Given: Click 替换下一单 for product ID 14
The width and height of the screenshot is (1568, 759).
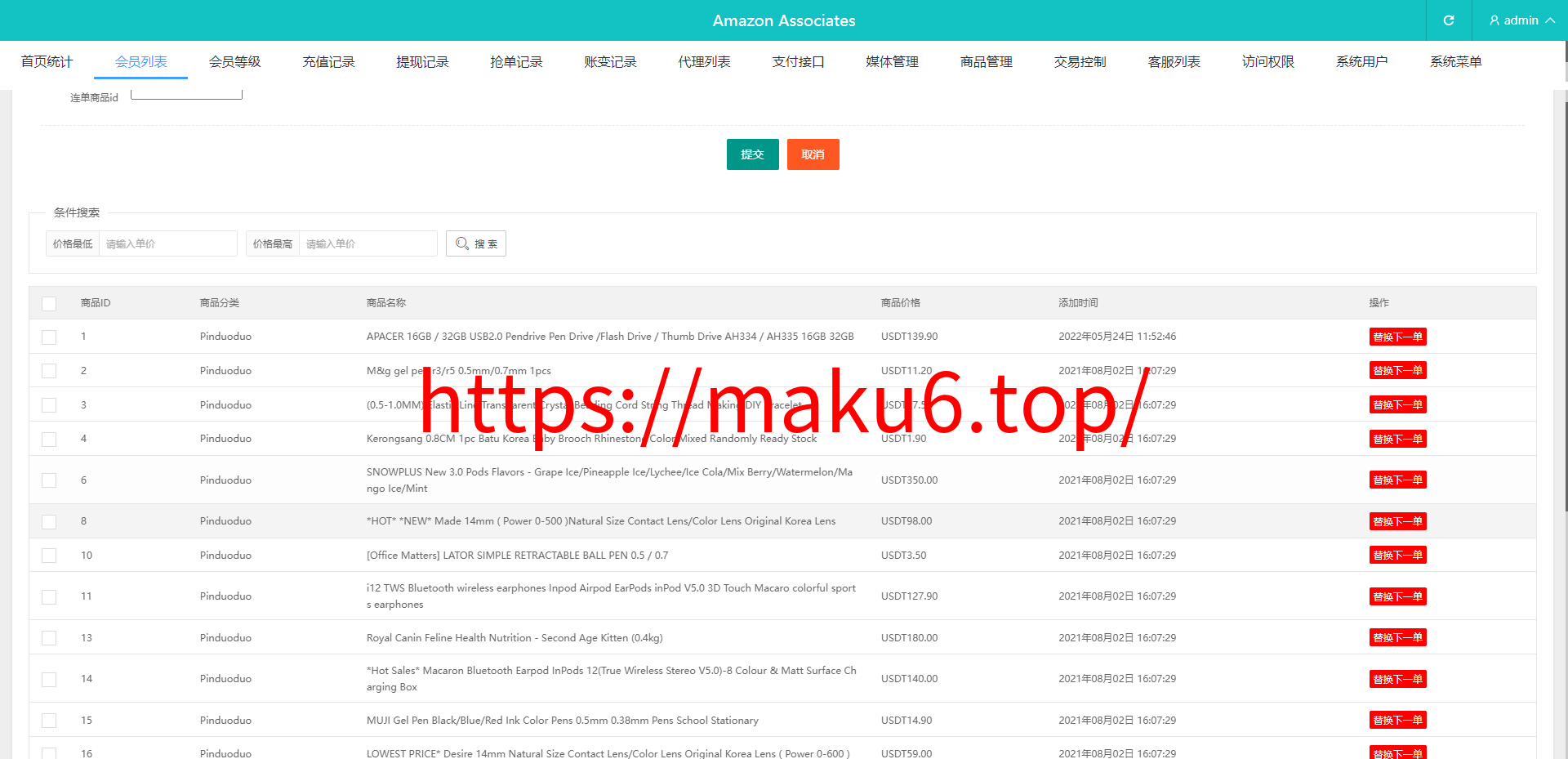Looking at the screenshot, I should 1397,679.
